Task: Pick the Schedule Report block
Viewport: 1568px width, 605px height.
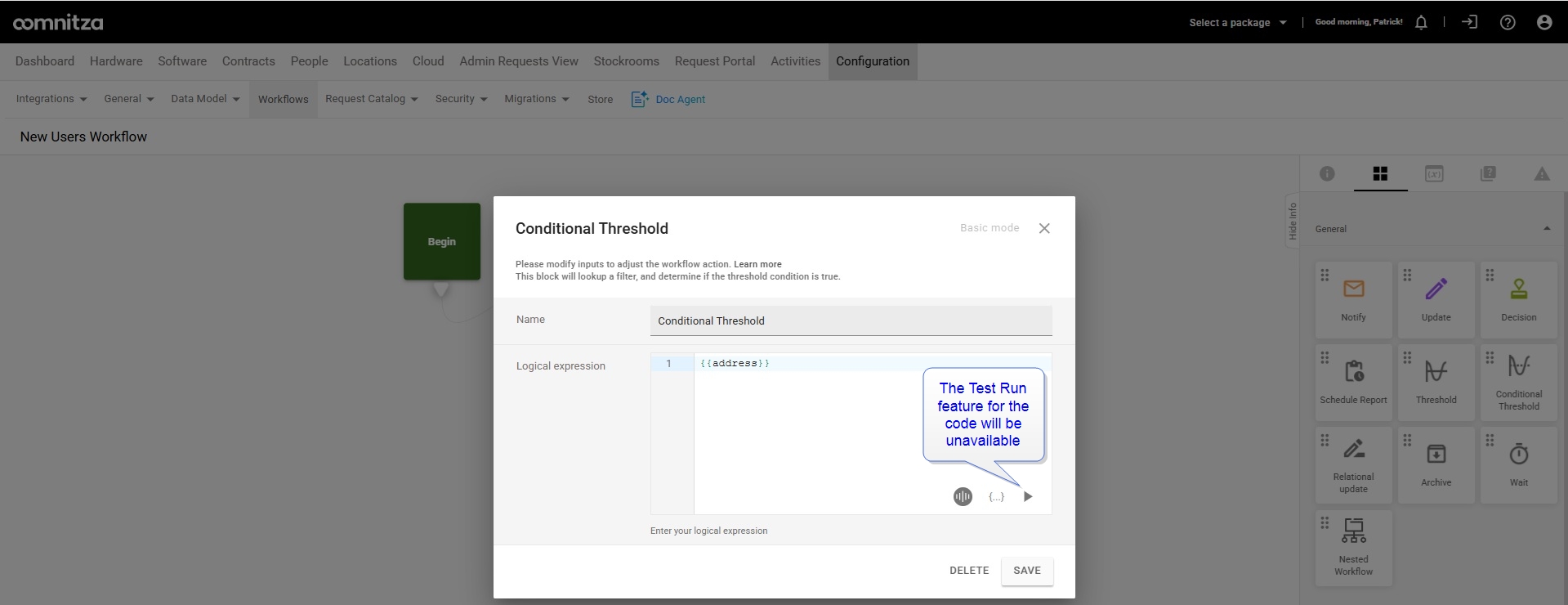Action: coord(1353,383)
